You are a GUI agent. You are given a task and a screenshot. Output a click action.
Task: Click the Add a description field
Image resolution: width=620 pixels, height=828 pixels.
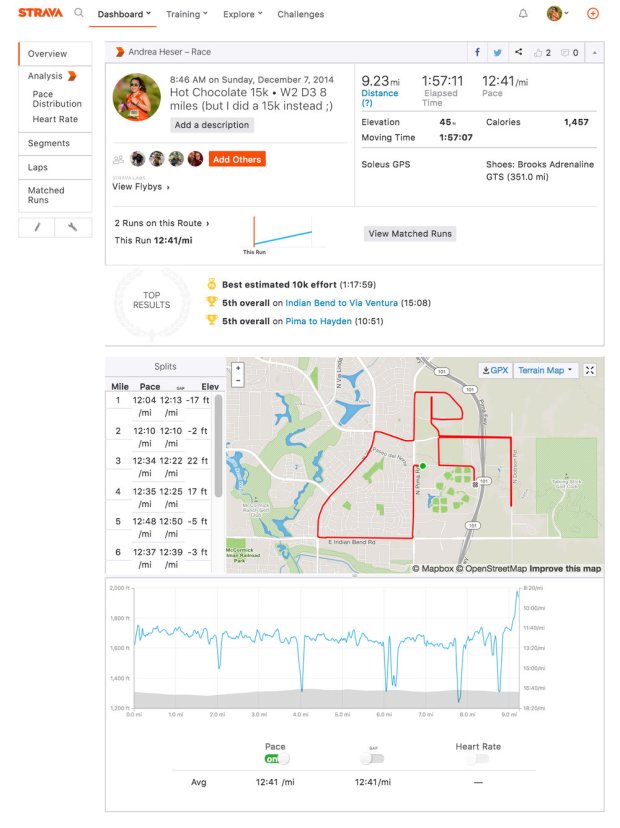pos(211,125)
